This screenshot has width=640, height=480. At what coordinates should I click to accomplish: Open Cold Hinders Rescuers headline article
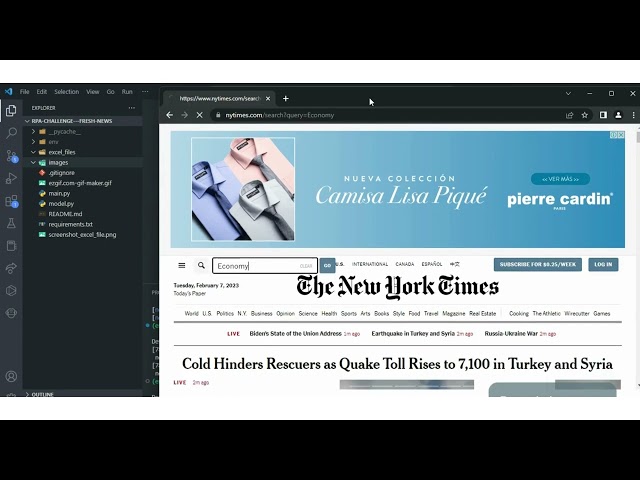397,364
